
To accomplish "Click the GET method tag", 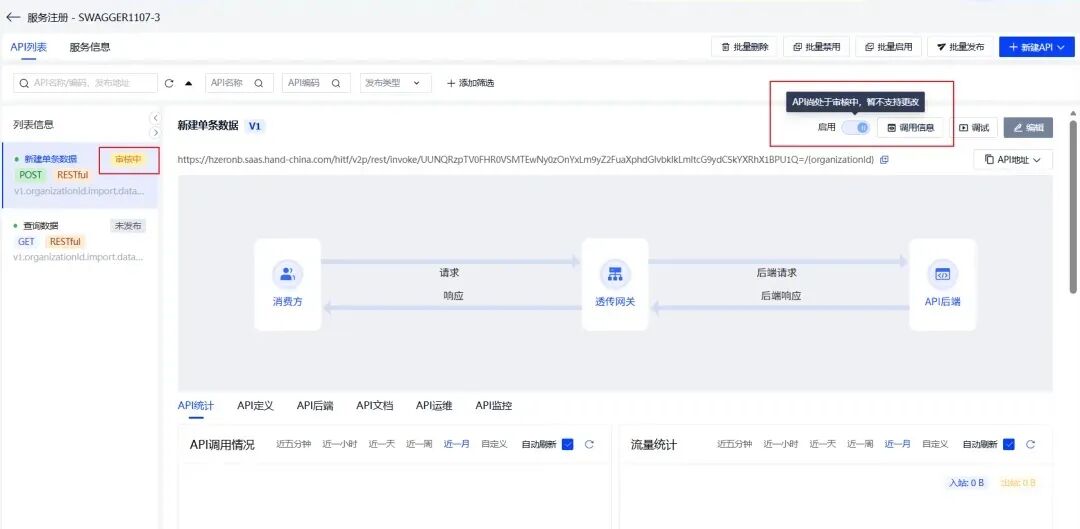I will coord(26,242).
